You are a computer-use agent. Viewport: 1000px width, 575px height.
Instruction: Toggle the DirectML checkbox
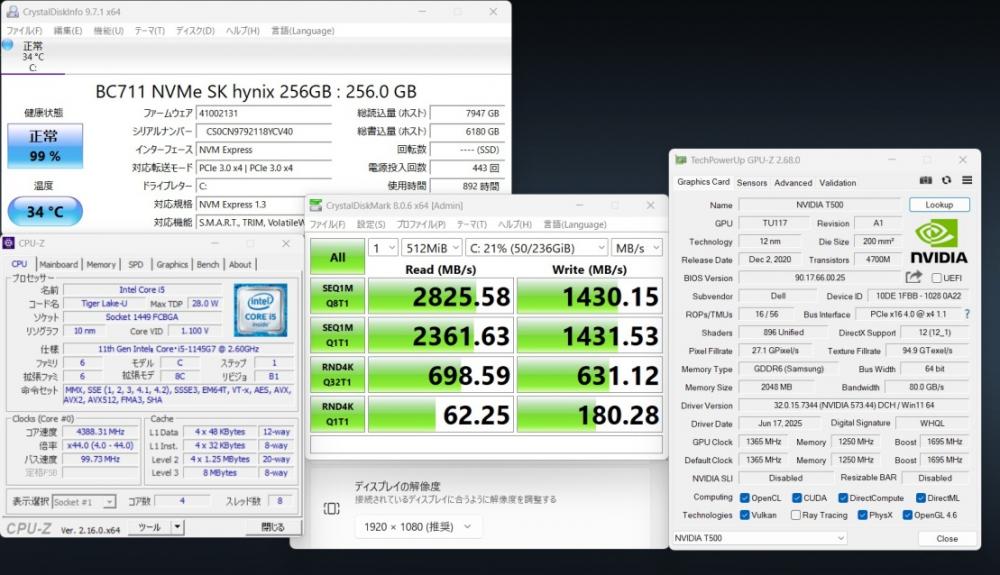coord(921,498)
